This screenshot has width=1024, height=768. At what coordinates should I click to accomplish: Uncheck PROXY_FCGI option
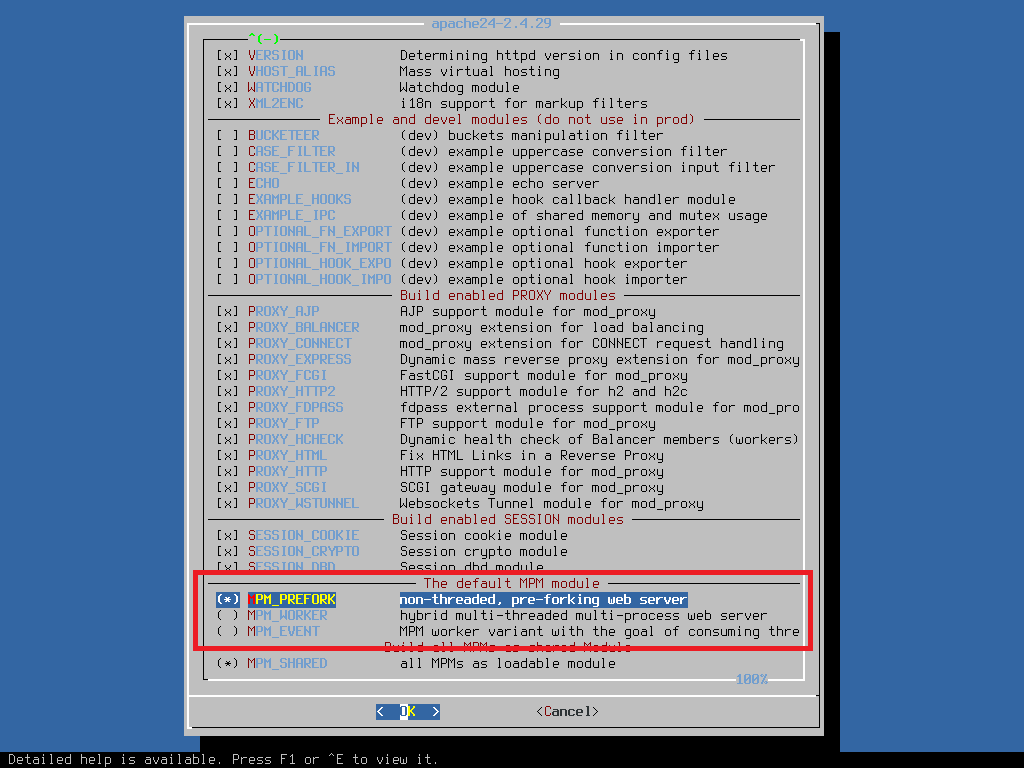[x=228, y=376]
